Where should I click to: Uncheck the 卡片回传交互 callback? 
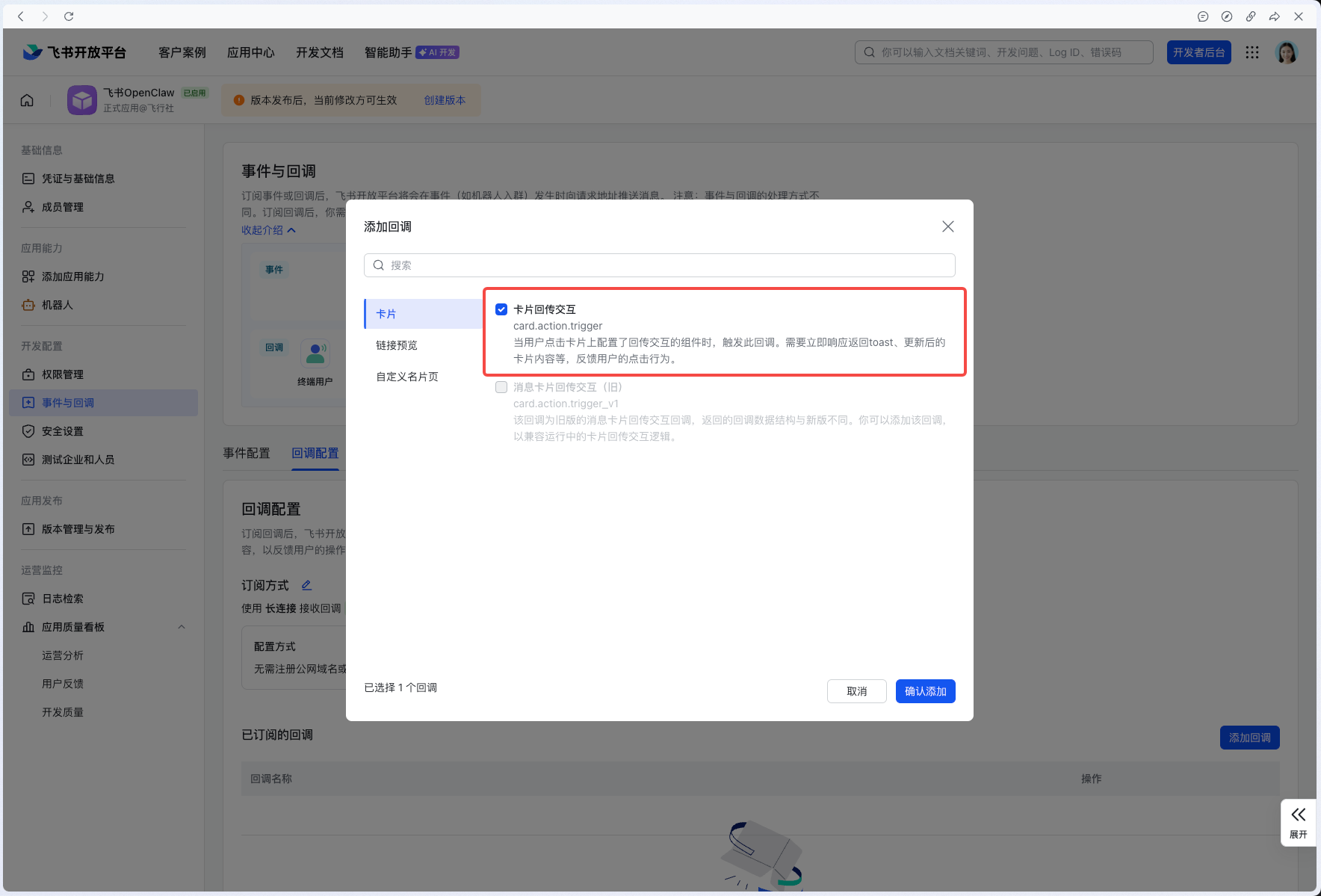(501, 309)
